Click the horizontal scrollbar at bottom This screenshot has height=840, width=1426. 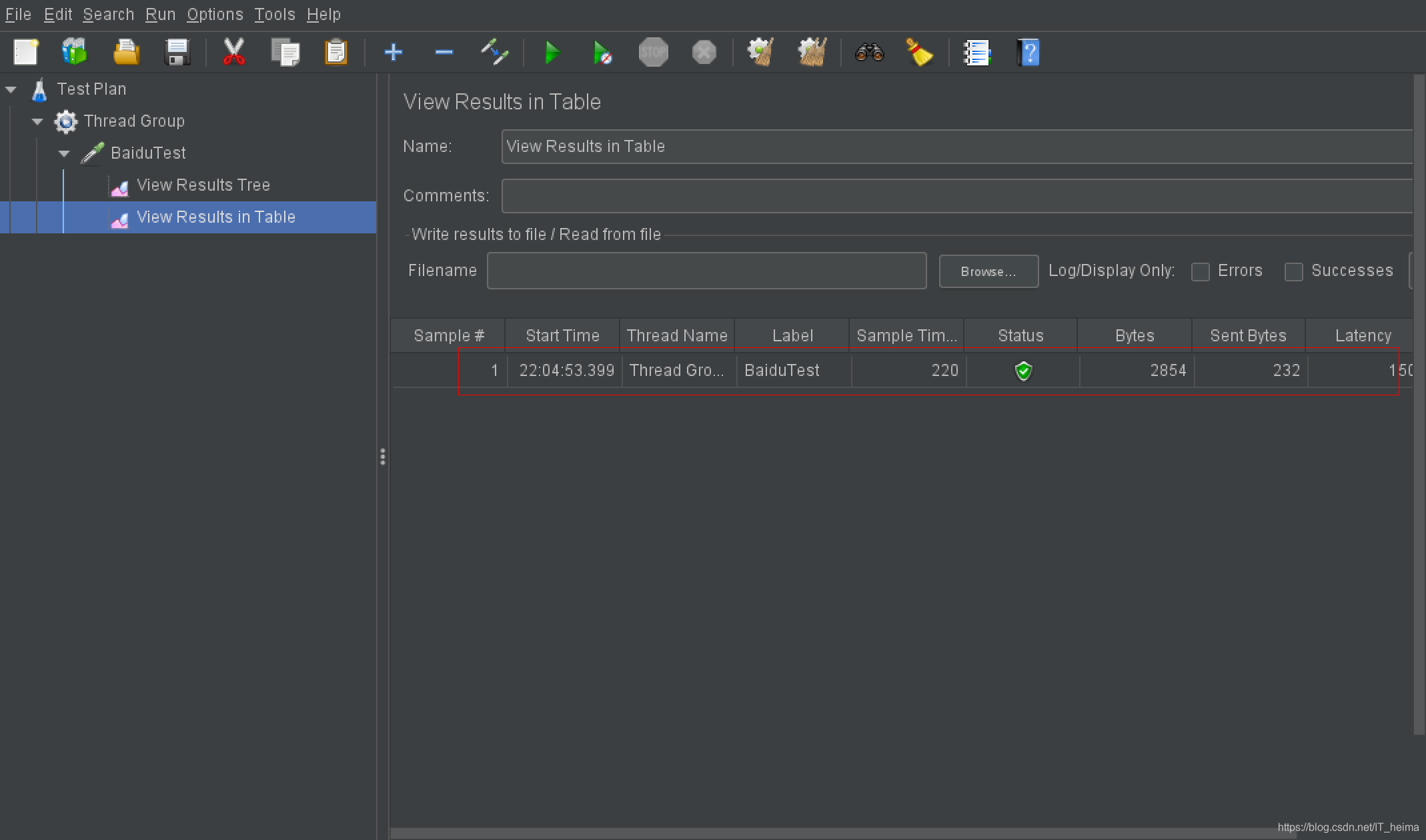(800, 833)
